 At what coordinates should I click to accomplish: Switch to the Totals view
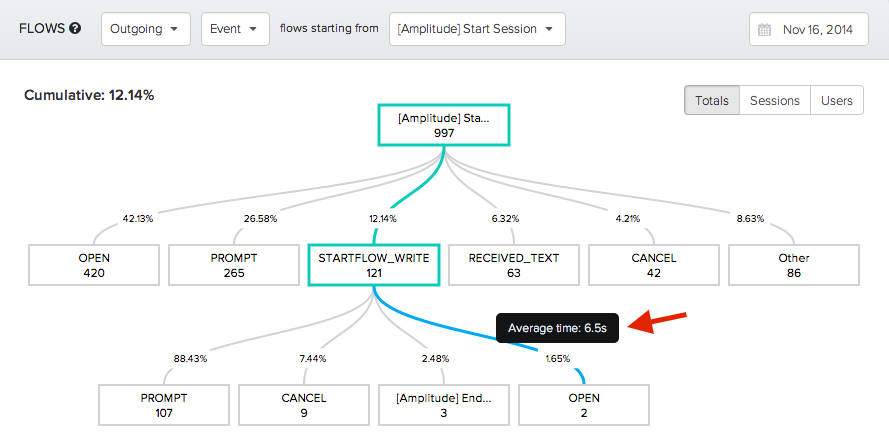pyautogui.click(x=713, y=101)
